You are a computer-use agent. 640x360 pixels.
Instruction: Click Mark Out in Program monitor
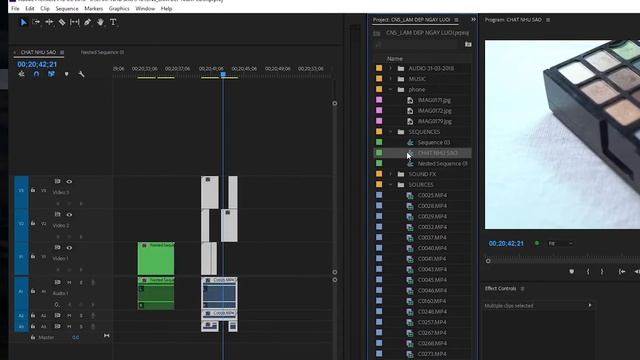point(602,271)
